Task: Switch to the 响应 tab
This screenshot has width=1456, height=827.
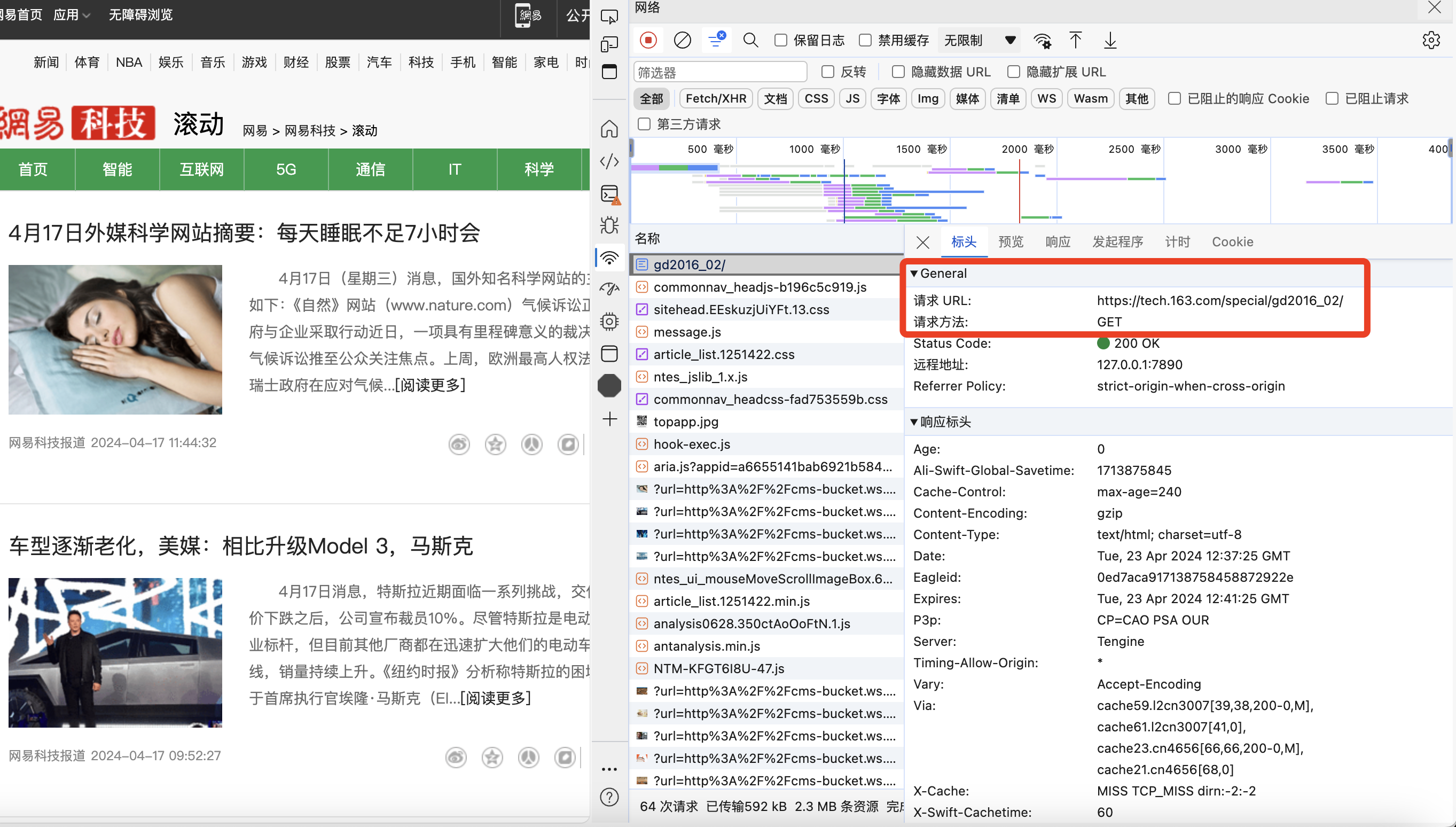Action: (1058, 242)
